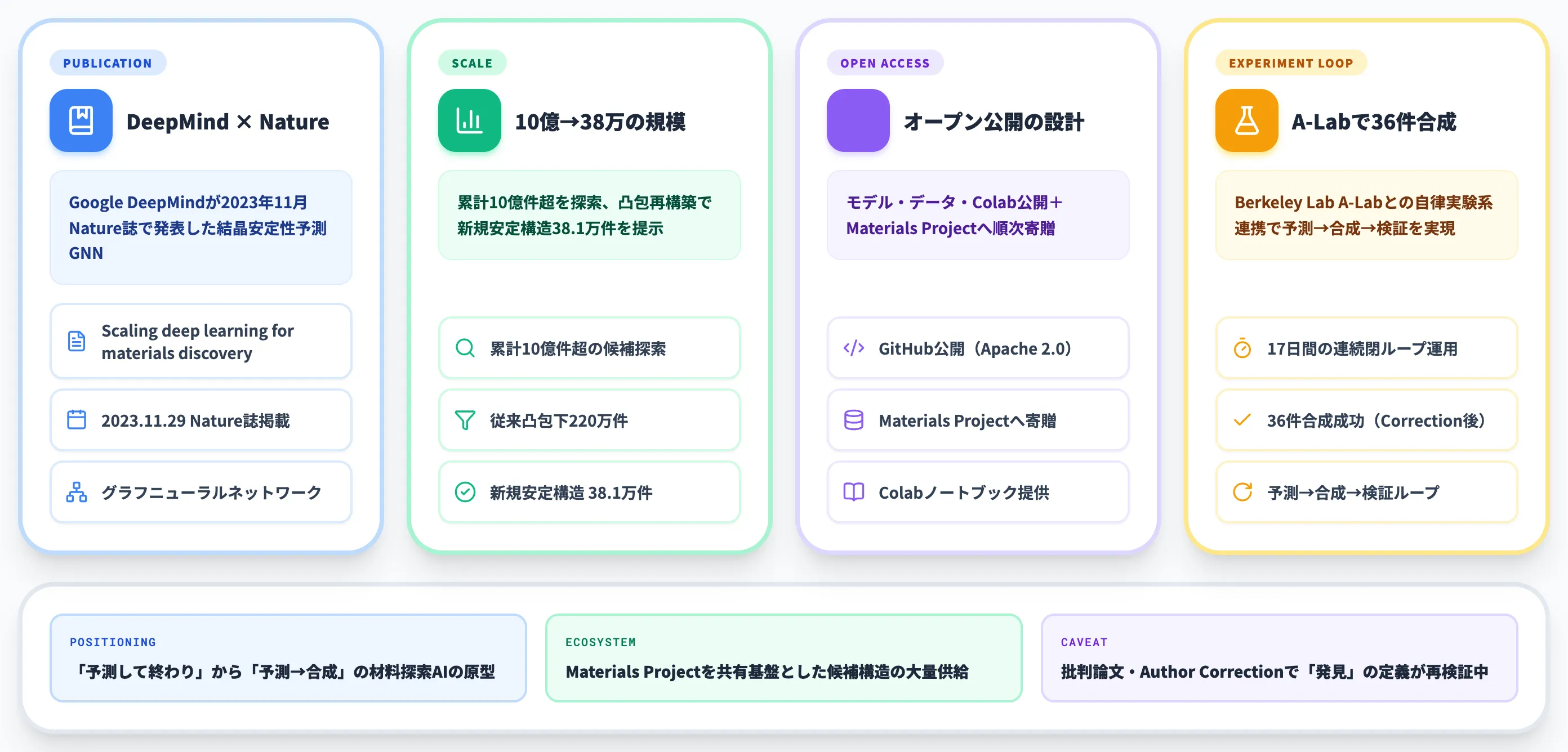Click the check circle icon beside 新規安定構造 38.1万件
This screenshot has width=1568, height=752.
(x=465, y=491)
